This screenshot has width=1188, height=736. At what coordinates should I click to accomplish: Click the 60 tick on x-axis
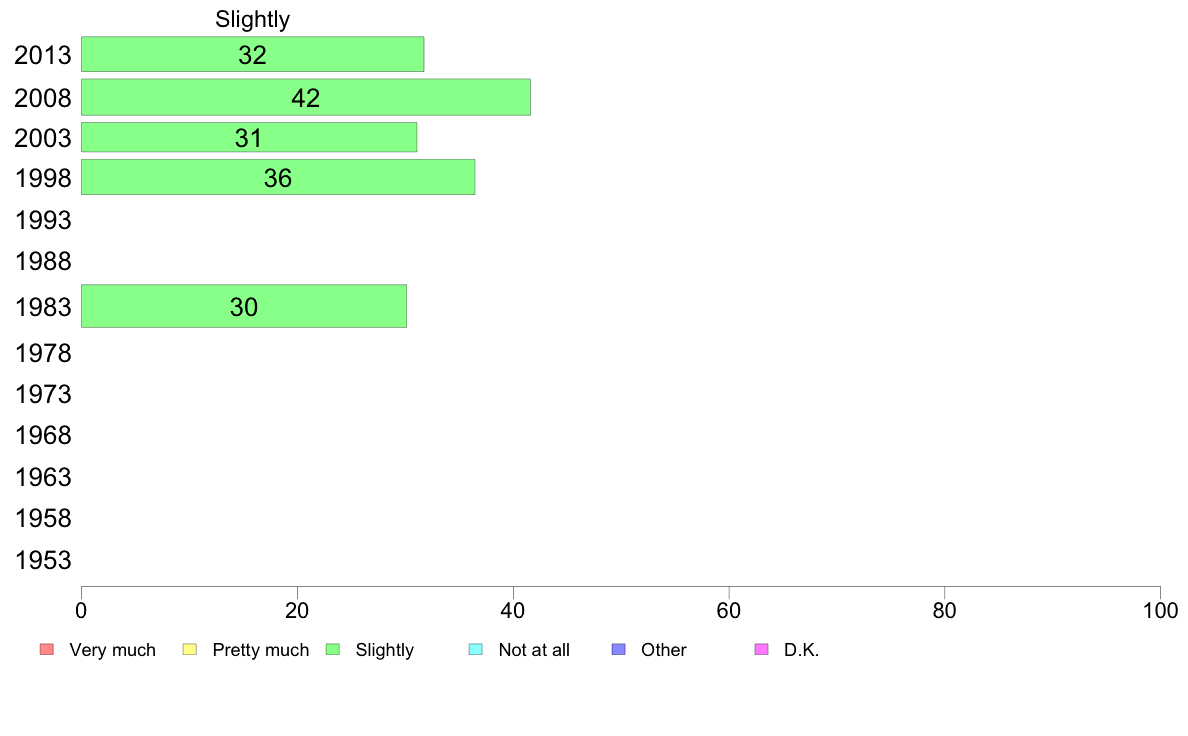click(729, 610)
